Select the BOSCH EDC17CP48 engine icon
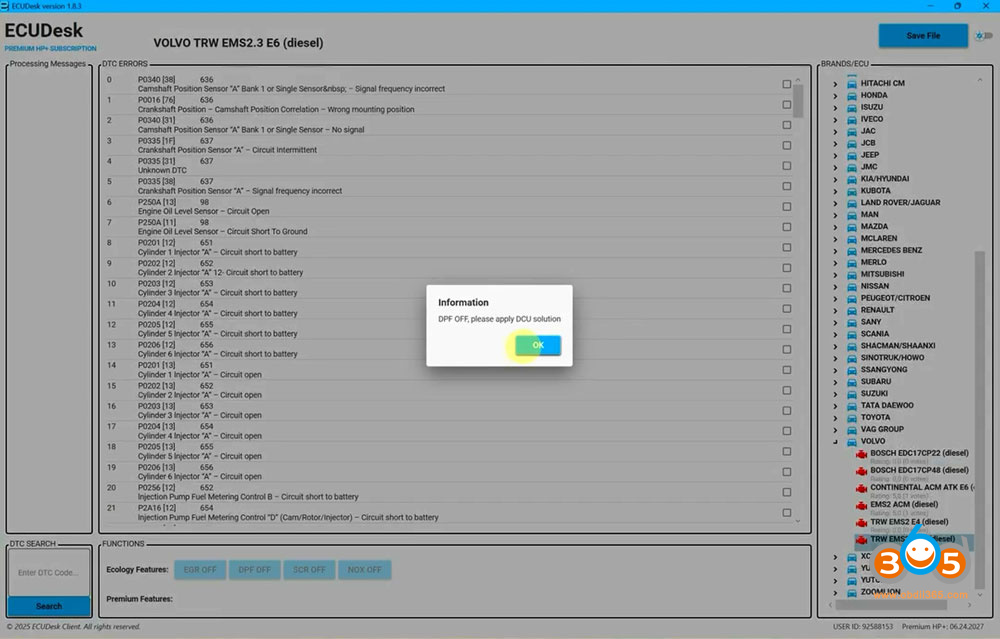 tap(861, 470)
